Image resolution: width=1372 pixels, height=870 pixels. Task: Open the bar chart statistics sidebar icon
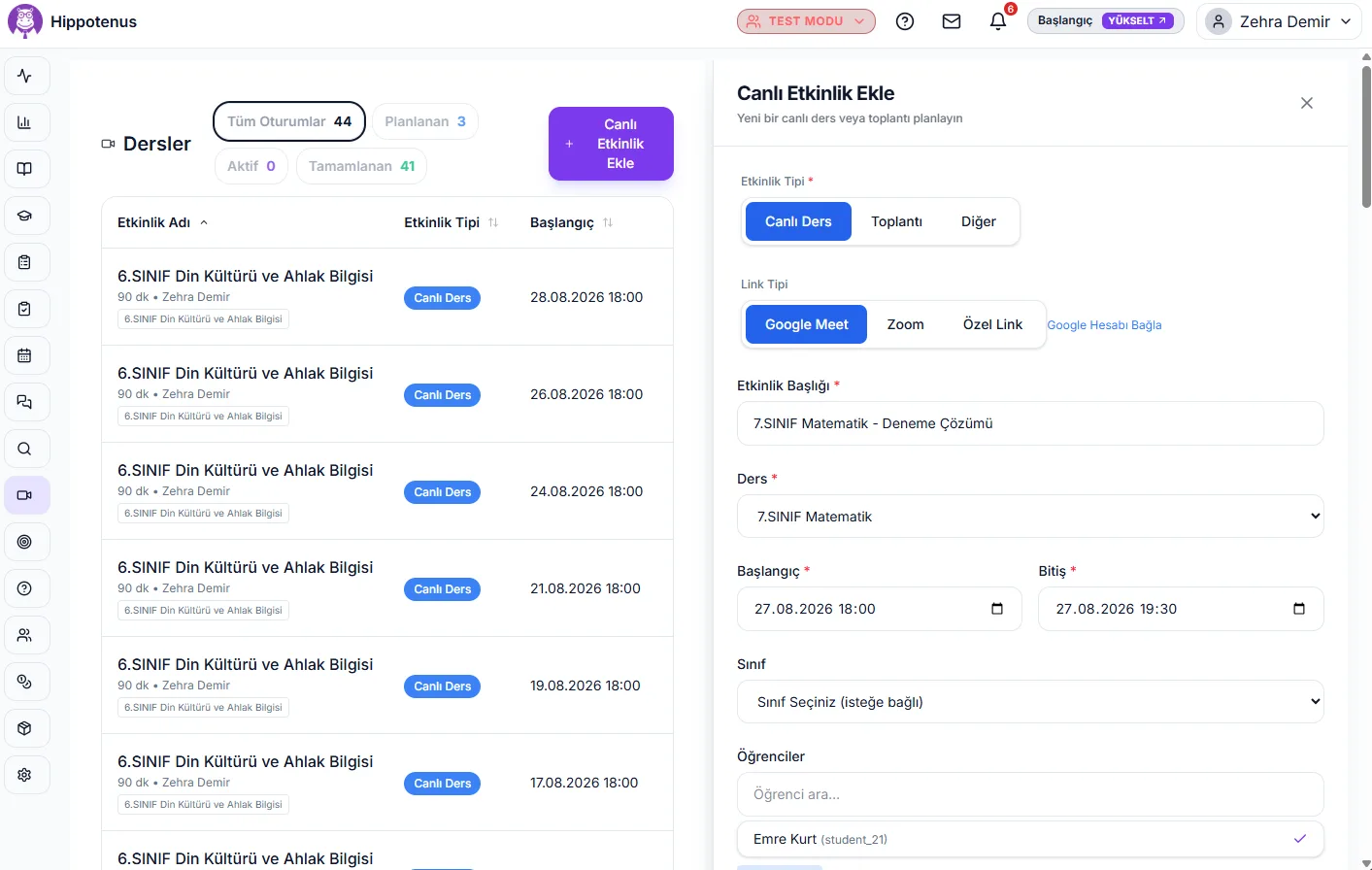point(25,122)
